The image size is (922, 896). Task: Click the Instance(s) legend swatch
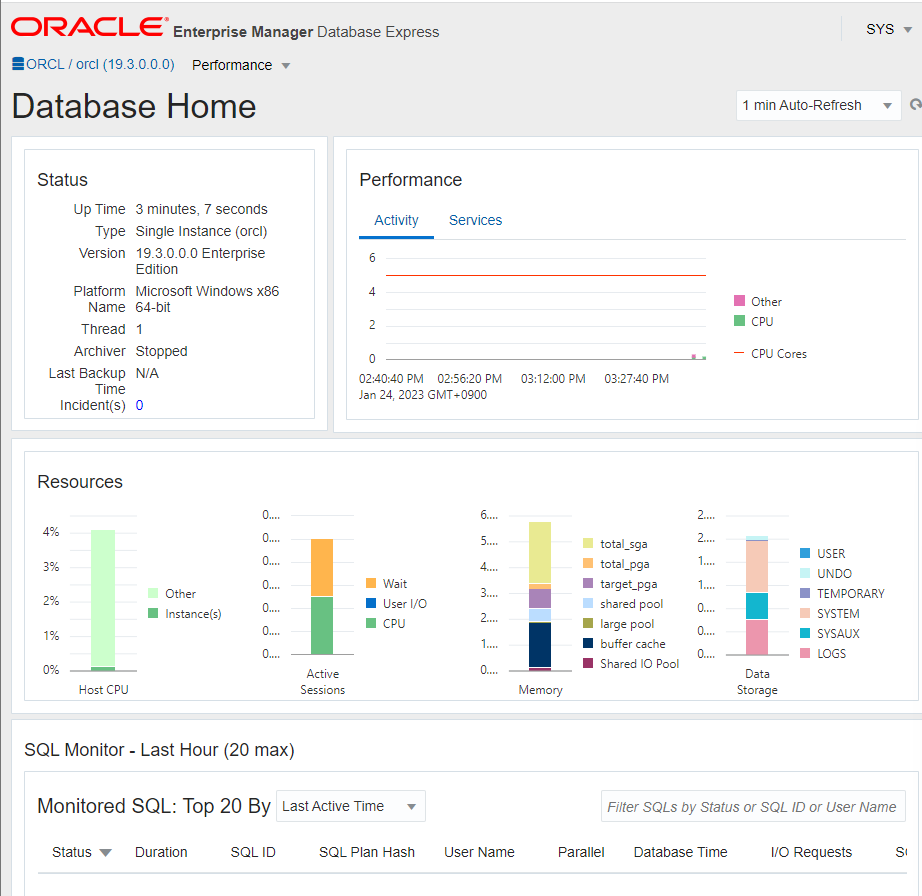click(153, 613)
